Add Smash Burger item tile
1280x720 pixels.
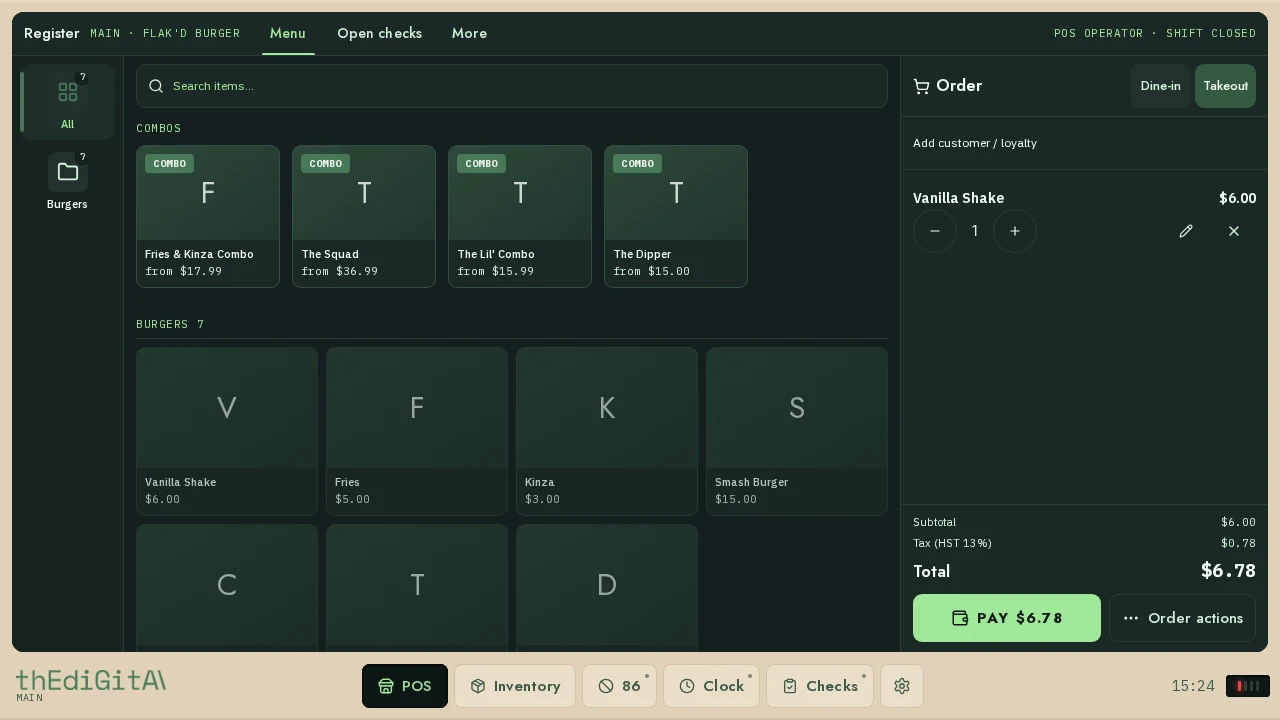click(x=797, y=431)
